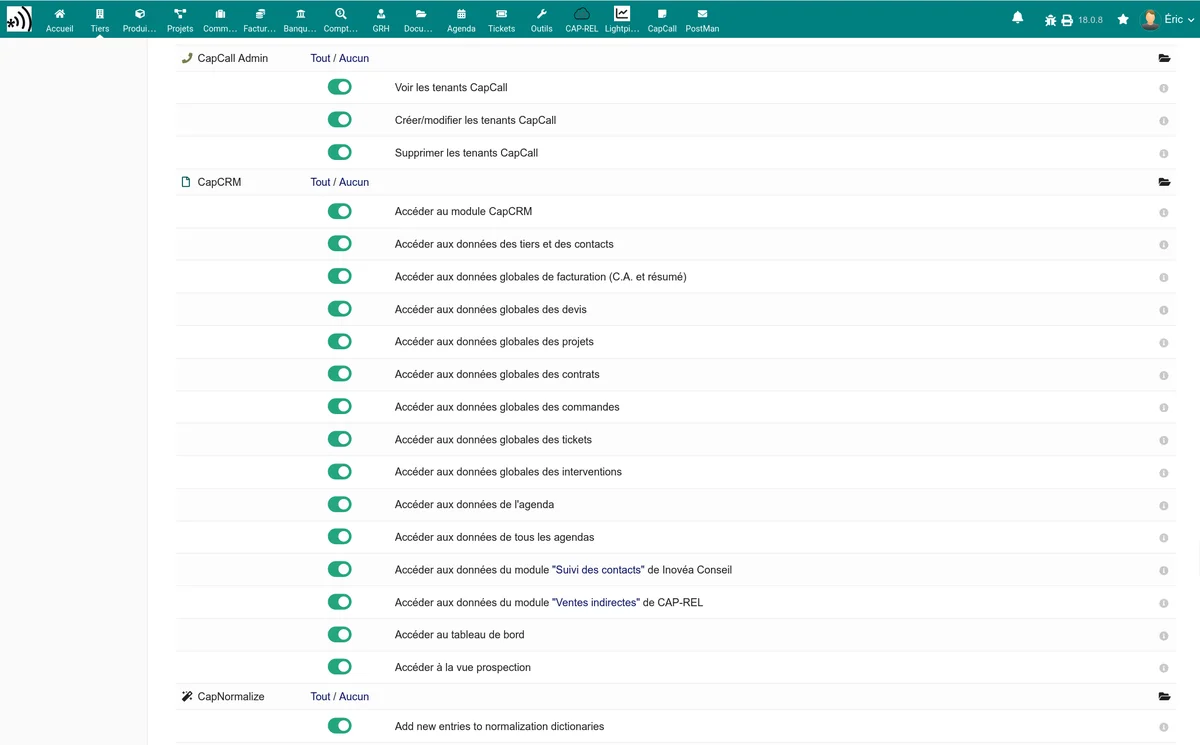Click the CapCall Admin section title
1200x745 pixels.
(233, 58)
